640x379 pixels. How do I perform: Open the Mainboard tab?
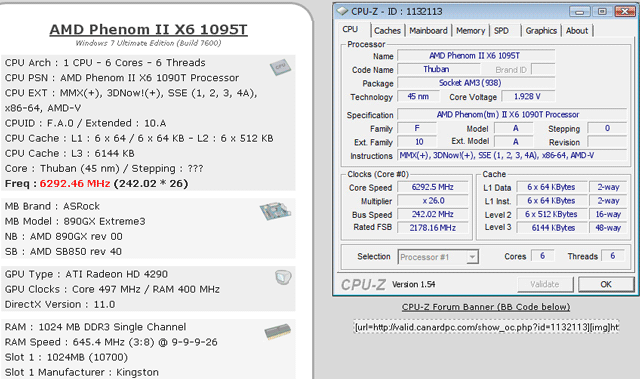point(428,31)
